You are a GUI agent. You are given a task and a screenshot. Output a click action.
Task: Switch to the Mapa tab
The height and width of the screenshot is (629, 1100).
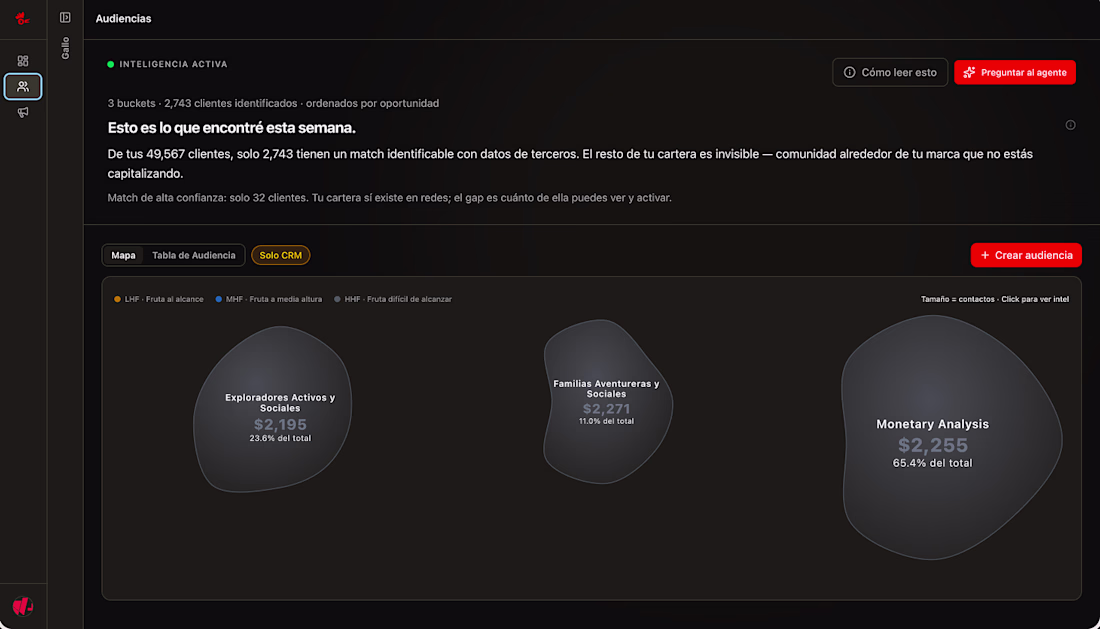[x=123, y=255]
